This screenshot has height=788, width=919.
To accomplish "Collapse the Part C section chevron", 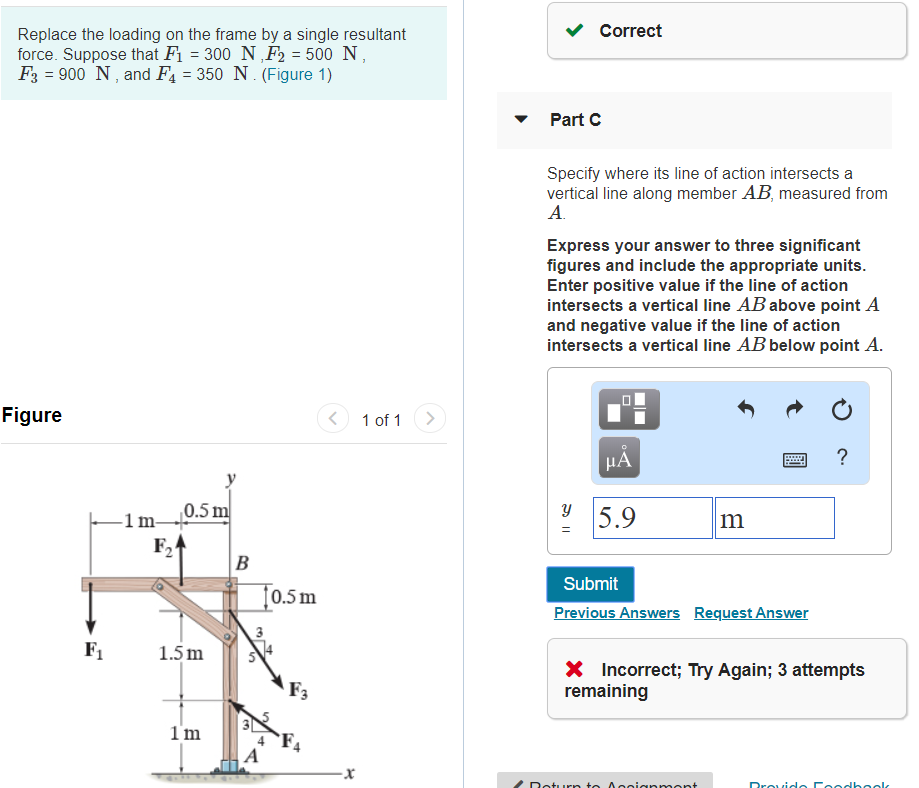I will click(x=520, y=119).
